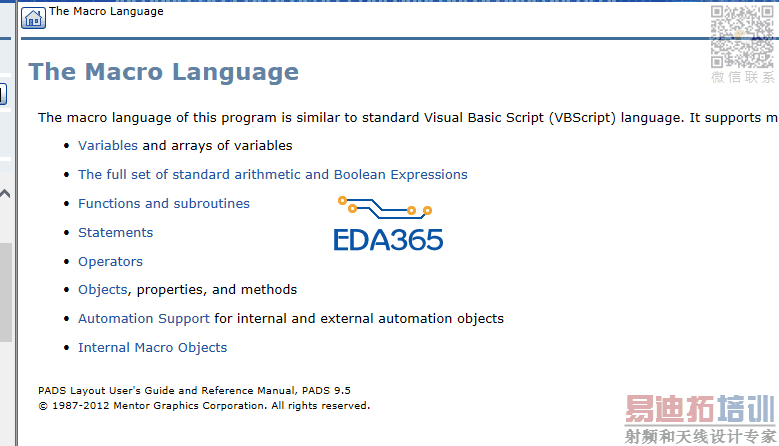This screenshot has height=446, width=779.
Task: Follow the Operators link
Action: coord(110,262)
